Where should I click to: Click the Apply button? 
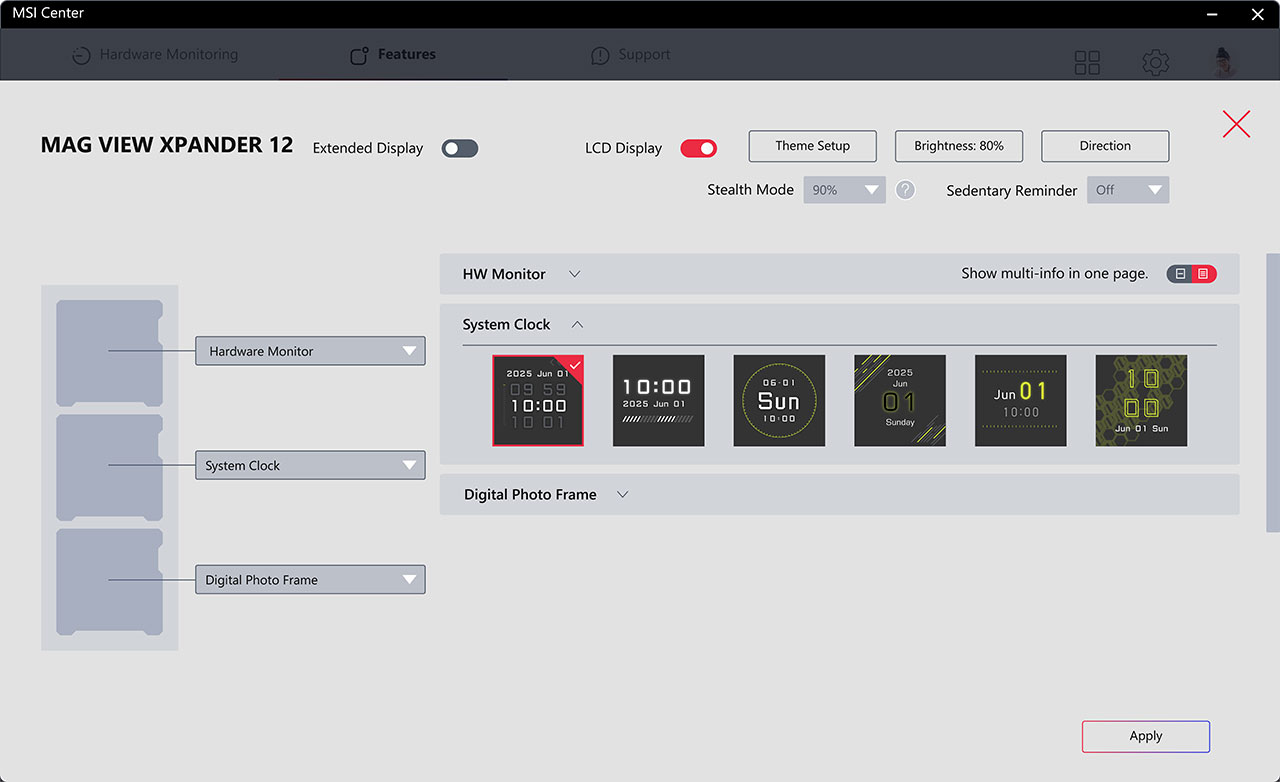pyautogui.click(x=1146, y=736)
